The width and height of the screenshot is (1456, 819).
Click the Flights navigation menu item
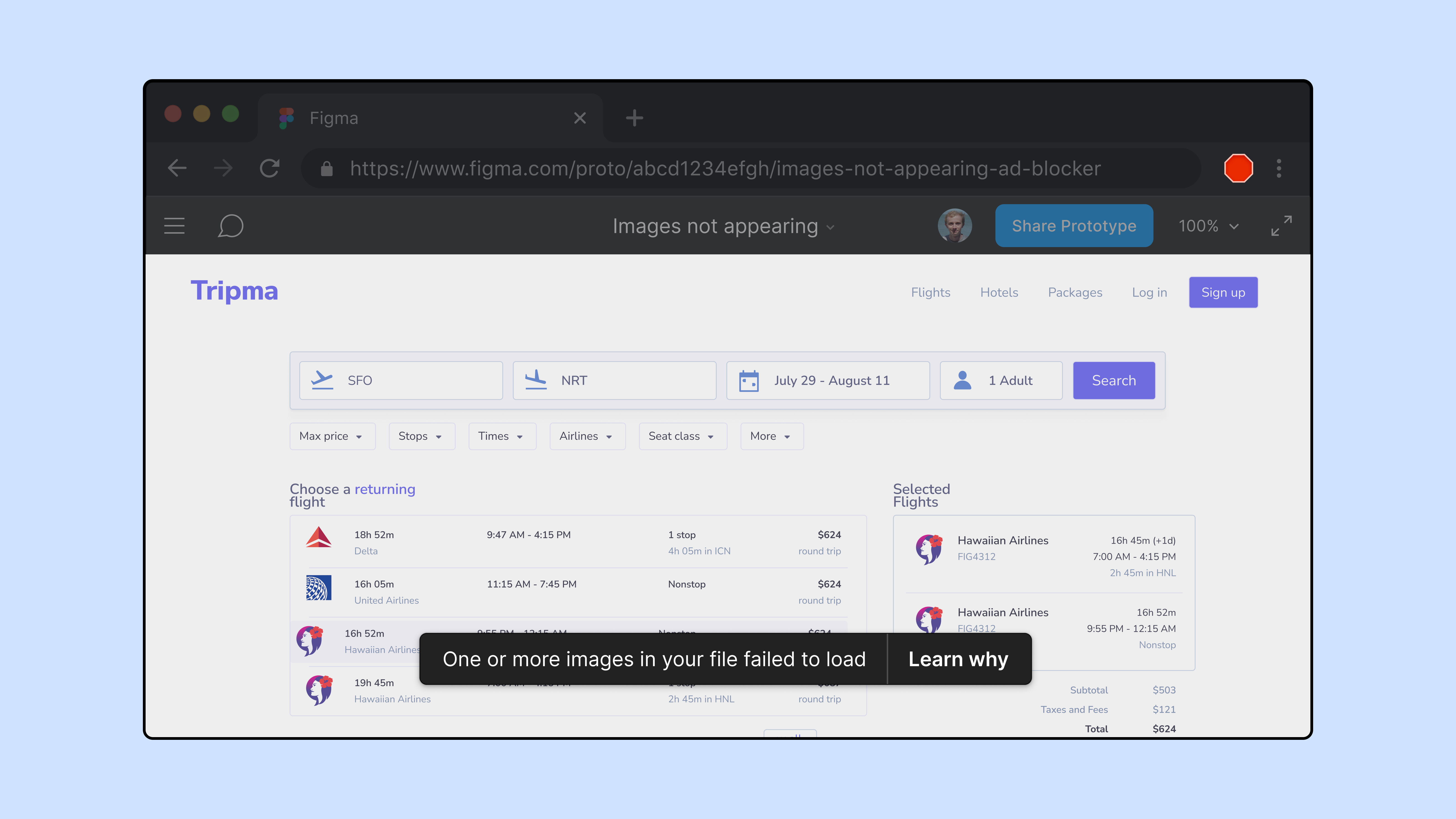click(931, 292)
